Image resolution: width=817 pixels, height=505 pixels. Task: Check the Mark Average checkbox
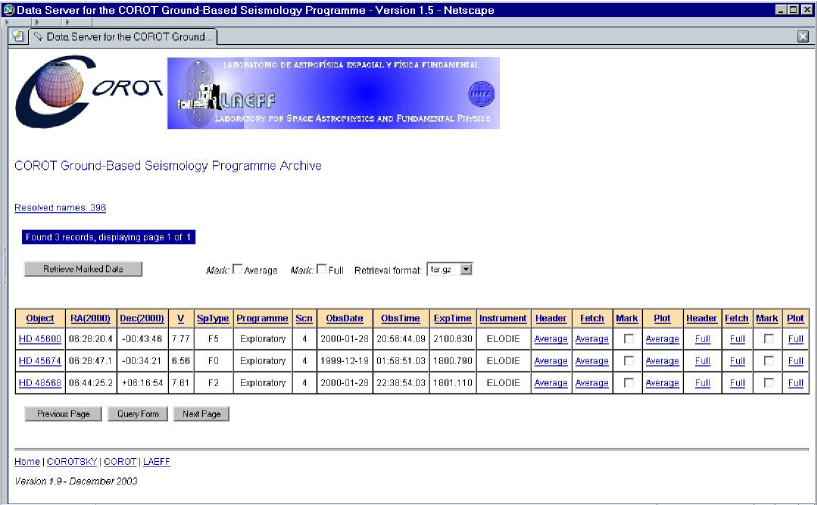[238, 269]
